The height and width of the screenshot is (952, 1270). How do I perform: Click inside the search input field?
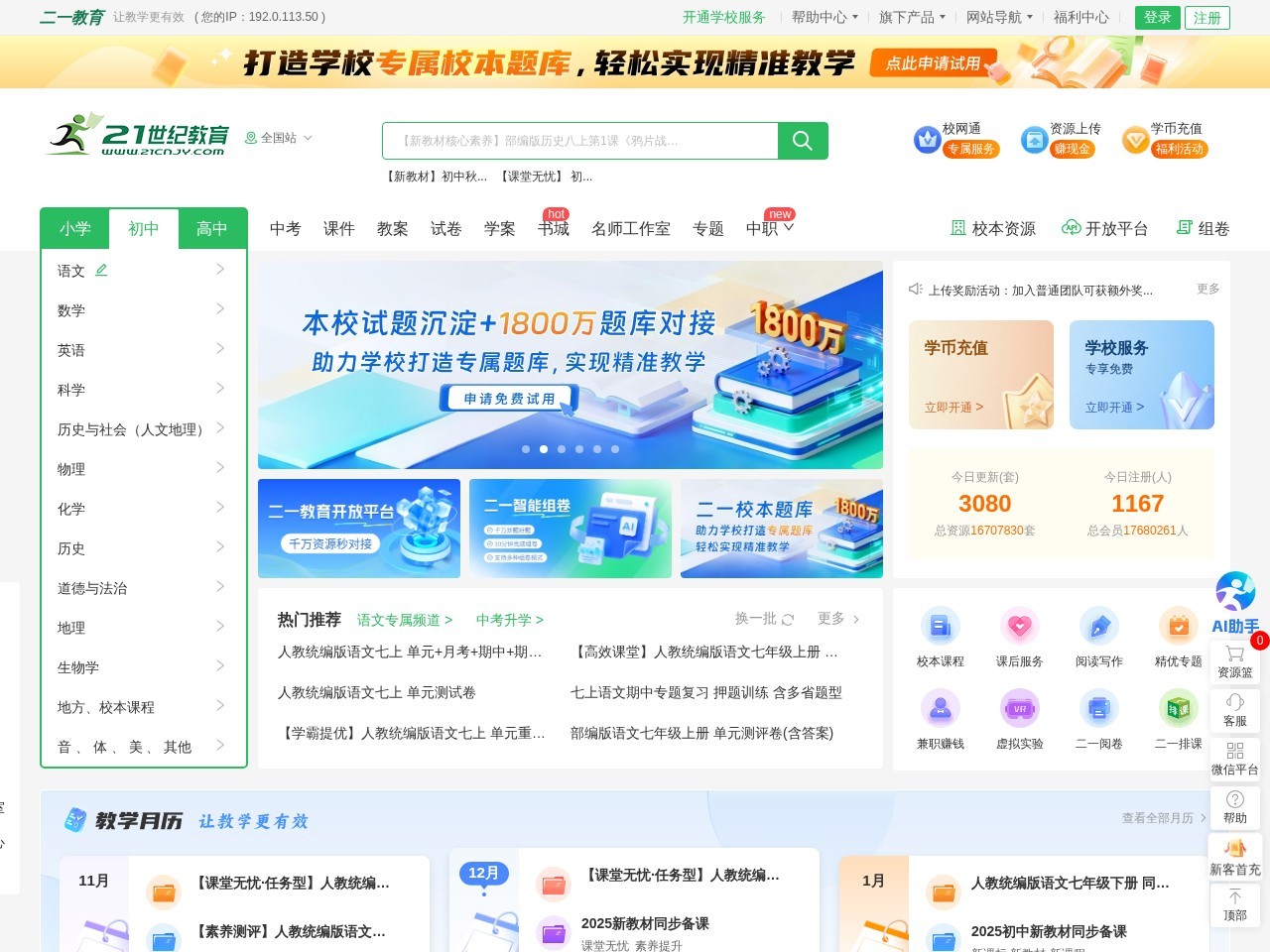pos(575,141)
